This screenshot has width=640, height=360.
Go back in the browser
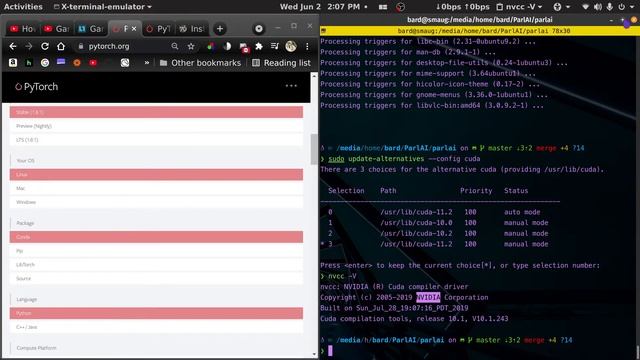point(13,47)
